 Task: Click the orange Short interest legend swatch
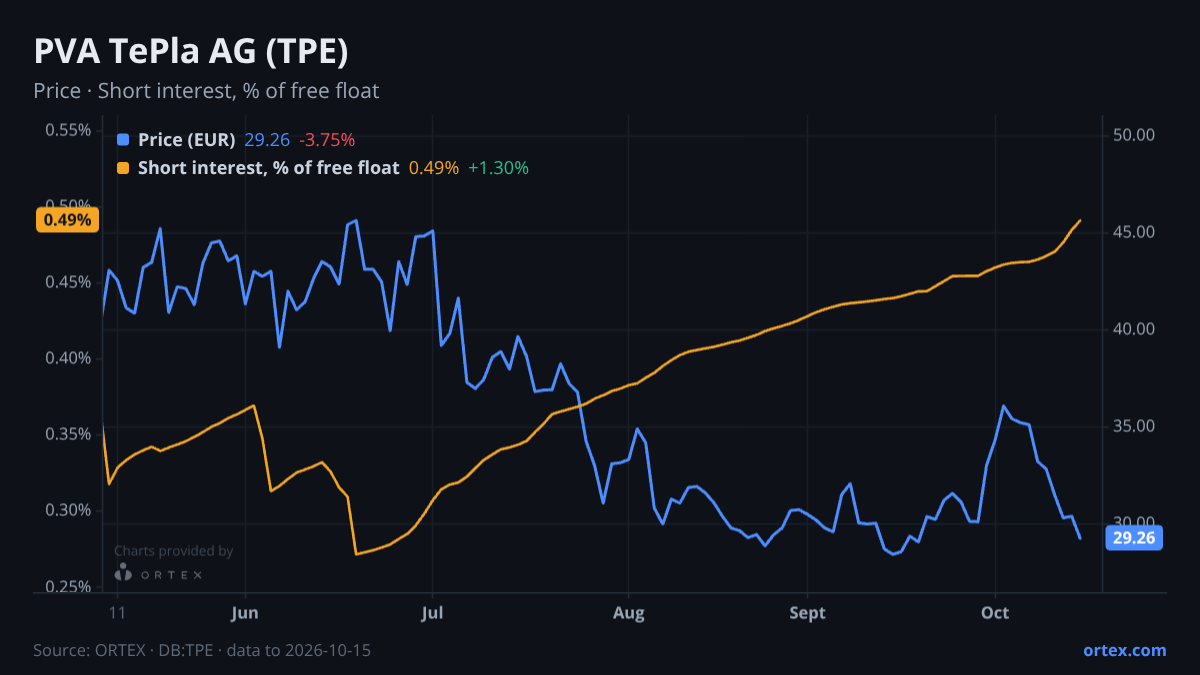pyautogui.click(x=123, y=168)
